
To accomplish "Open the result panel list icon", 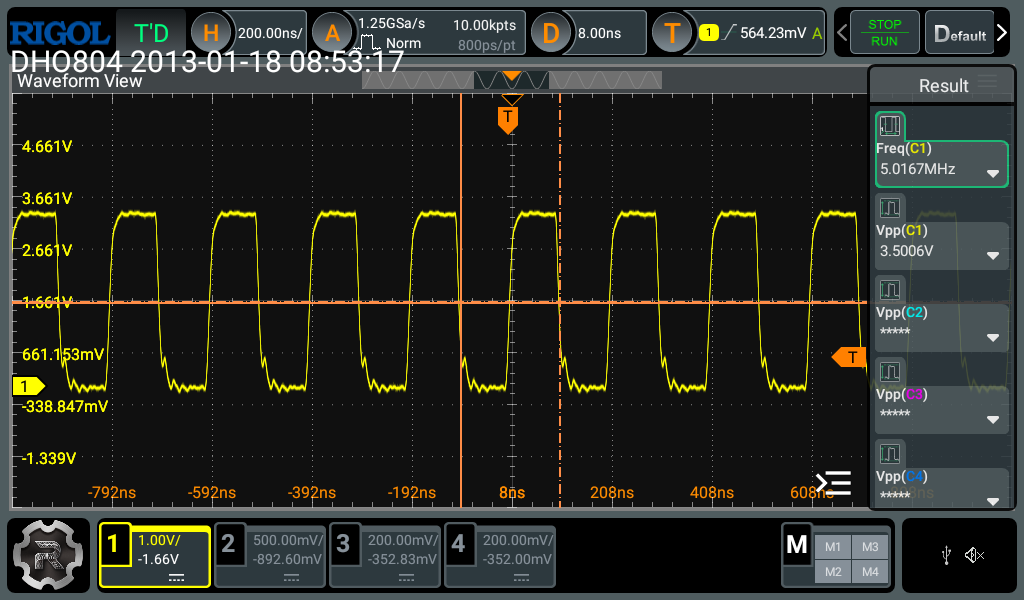I will [833, 484].
